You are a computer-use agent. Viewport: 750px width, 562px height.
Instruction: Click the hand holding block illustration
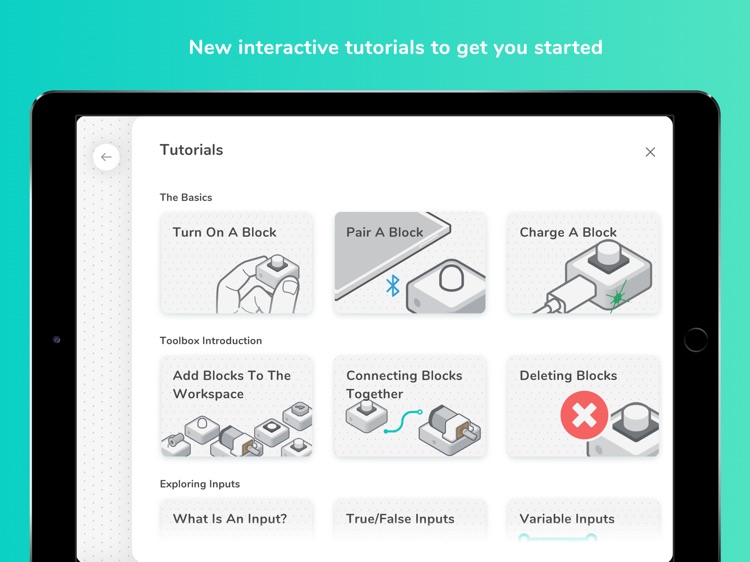tap(258, 285)
